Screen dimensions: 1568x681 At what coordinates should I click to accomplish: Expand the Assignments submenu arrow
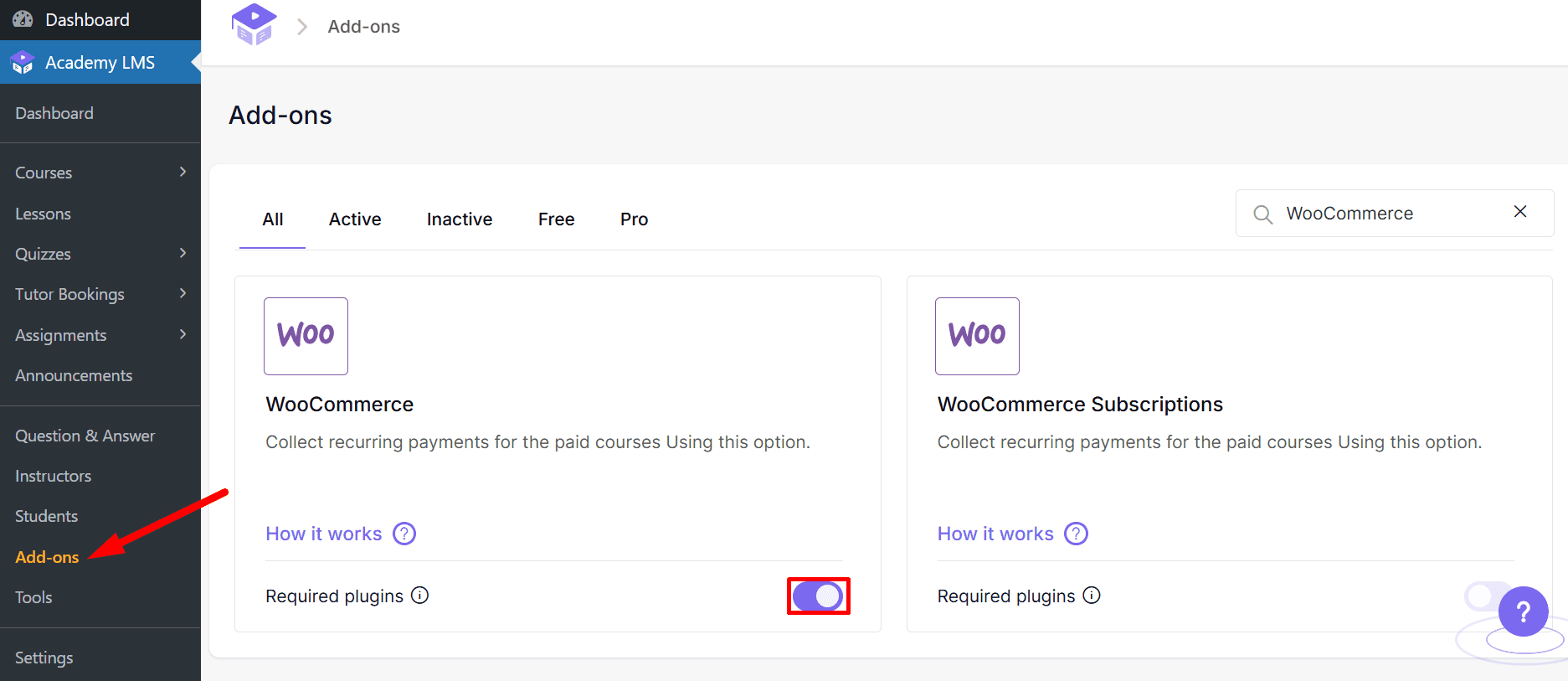click(183, 334)
